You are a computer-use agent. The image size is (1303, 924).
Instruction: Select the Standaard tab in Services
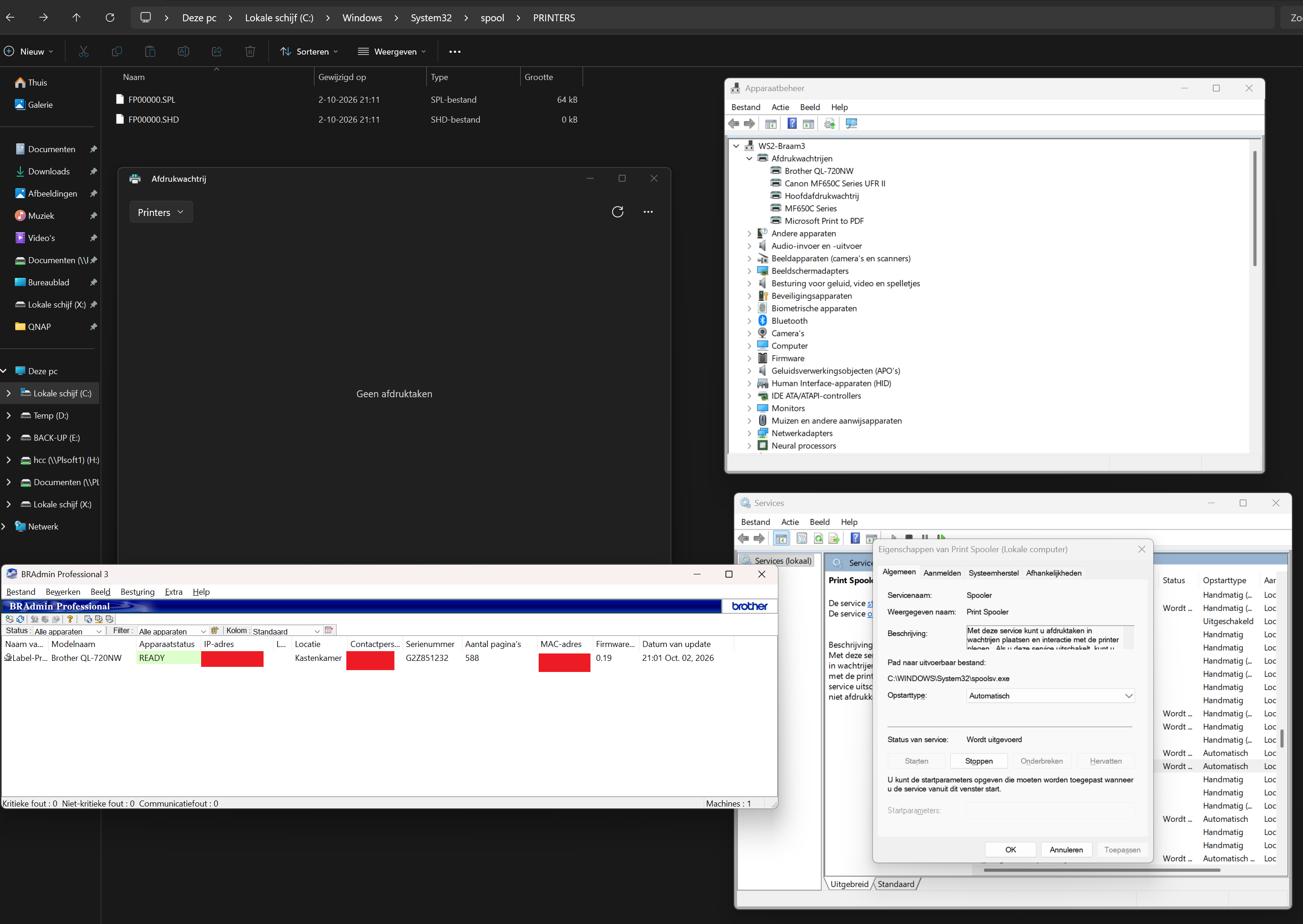click(x=896, y=884)
